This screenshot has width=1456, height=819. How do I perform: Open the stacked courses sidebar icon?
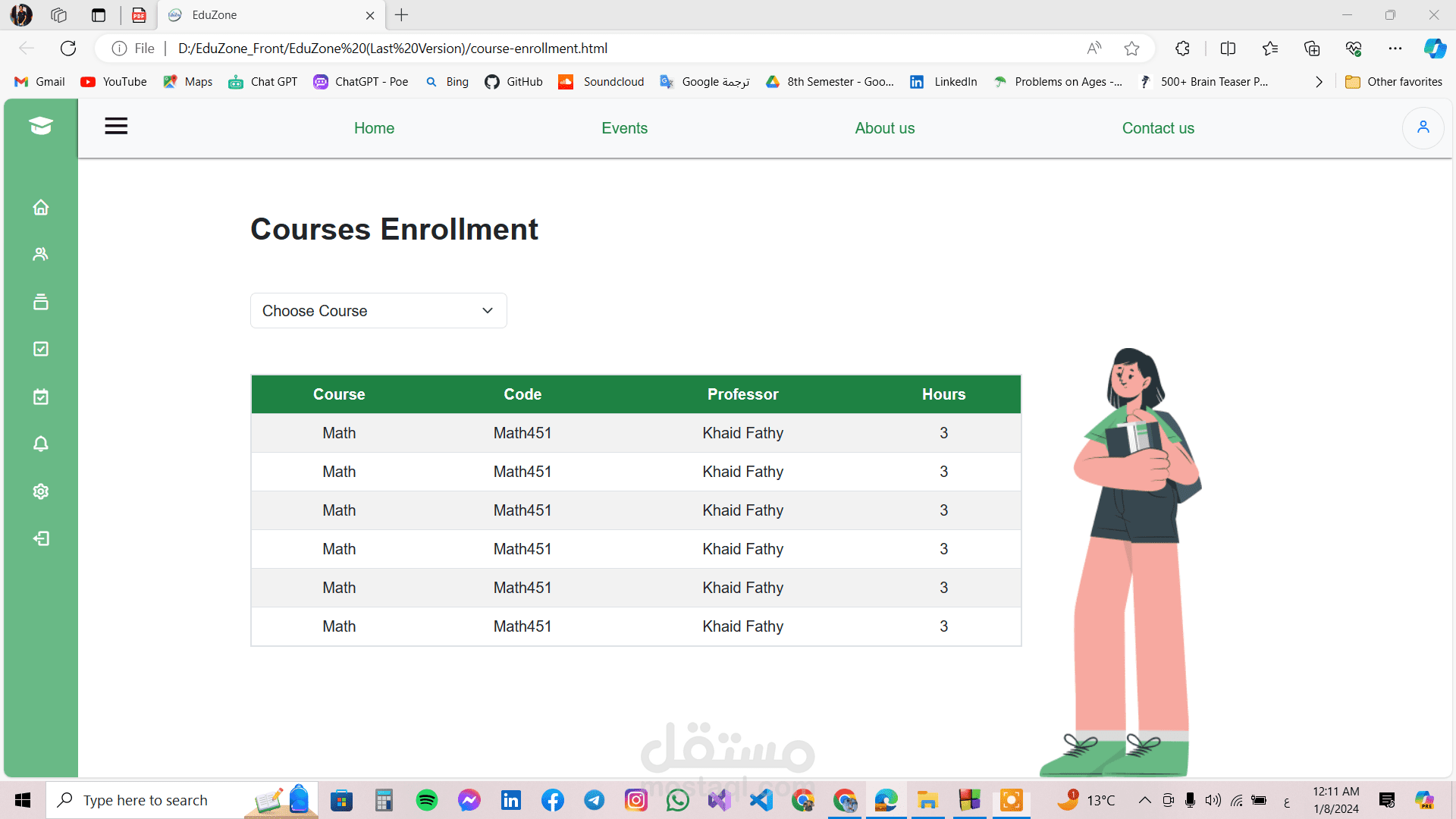41,302
